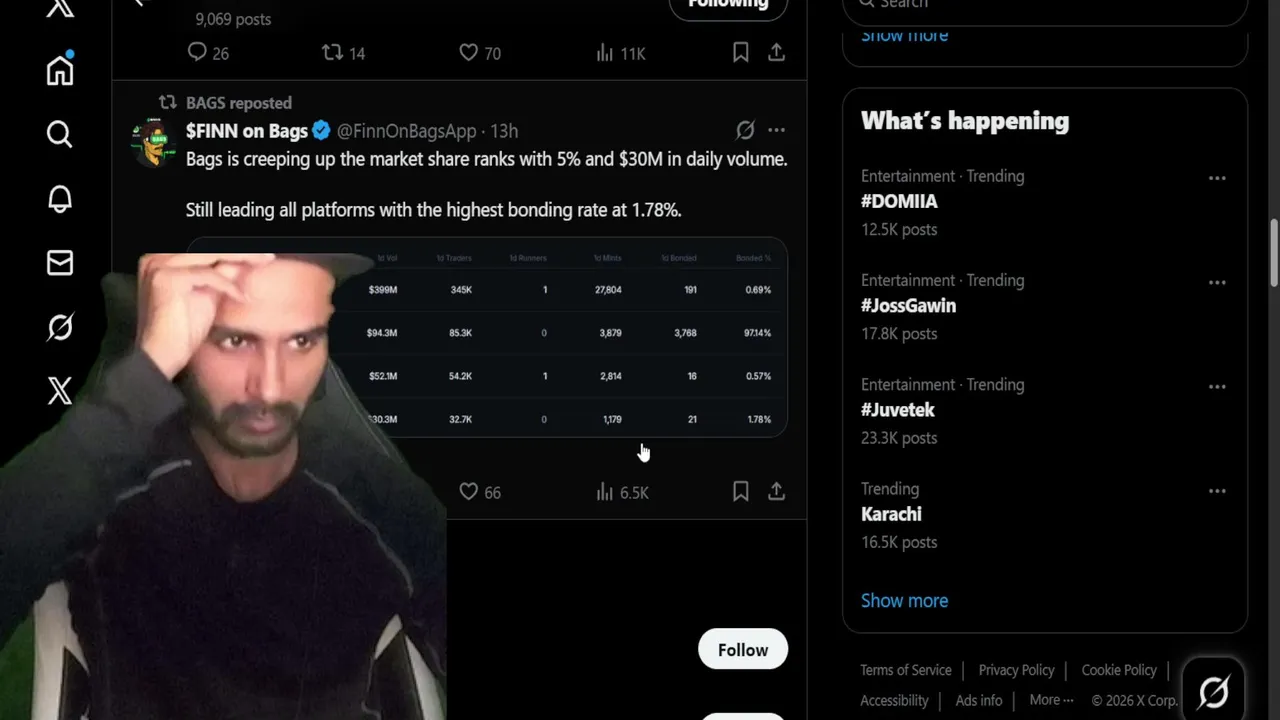Open Home from the left sidebar
The width and height of the screenshot is (1280, 720).
[x=60, y=71]
